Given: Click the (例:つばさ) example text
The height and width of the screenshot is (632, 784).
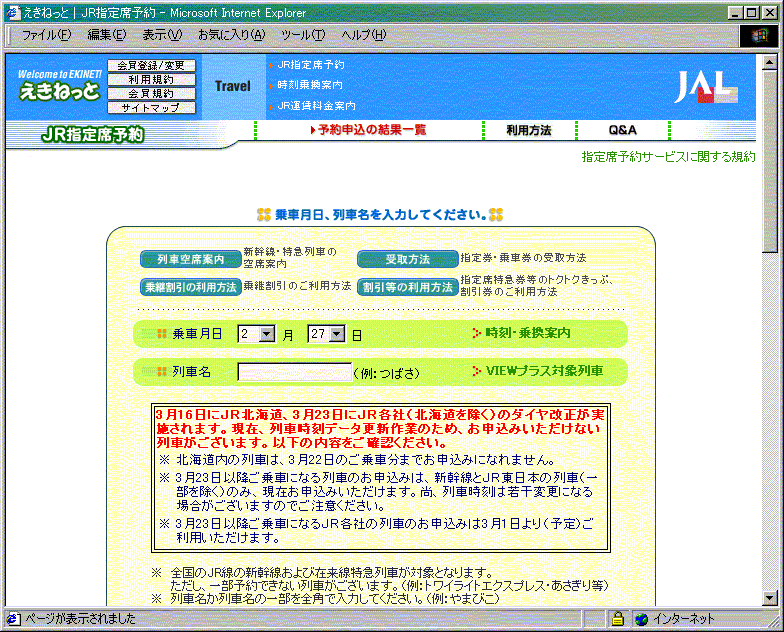Looking at the screenshot, I should [x=386, y=374].
